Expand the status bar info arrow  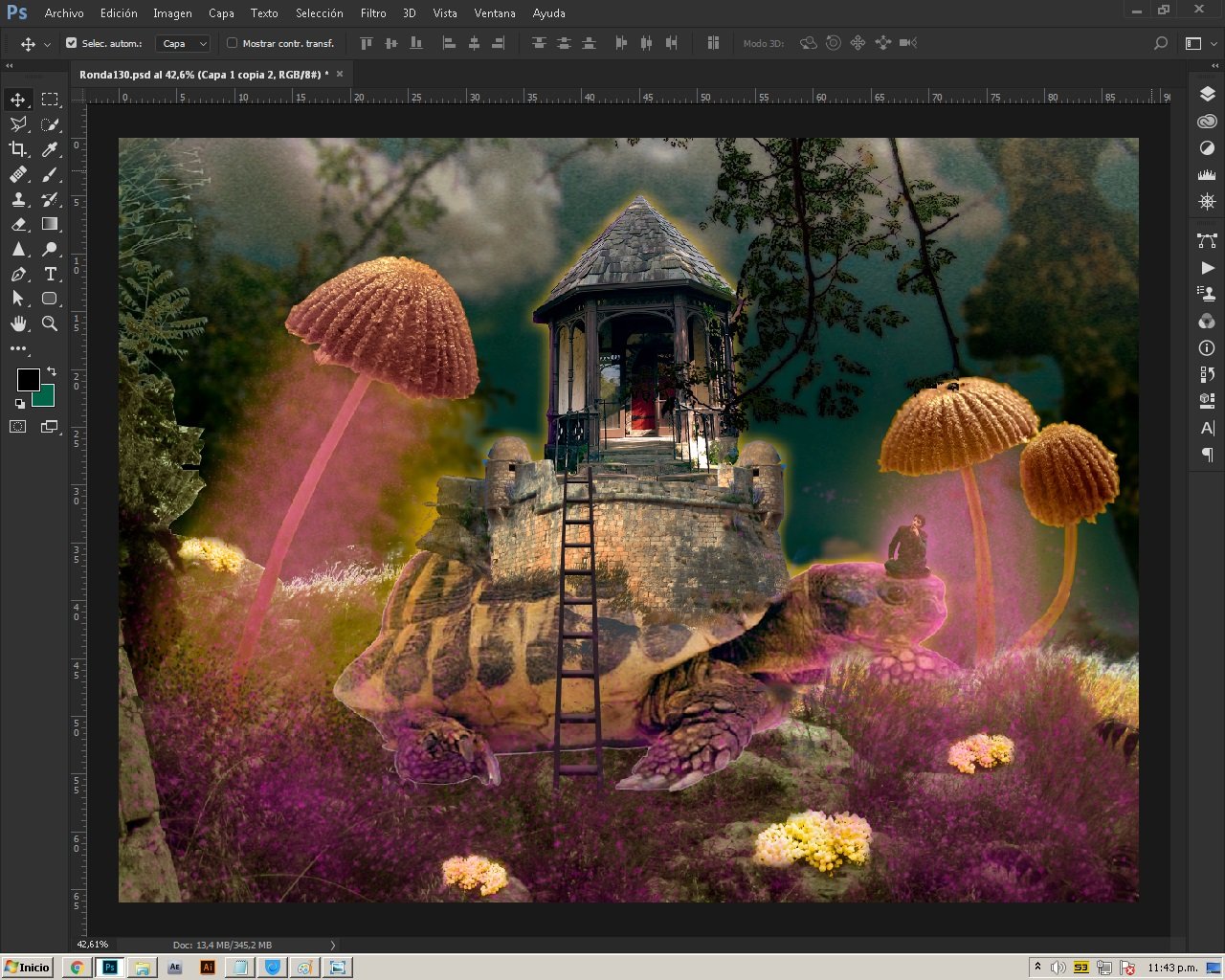click(332, 945)
